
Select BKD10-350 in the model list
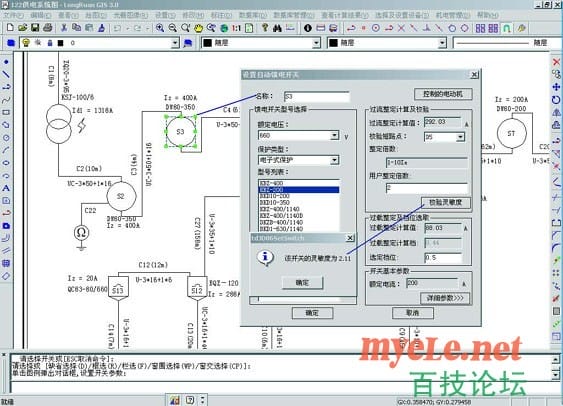(x=298, y=202)
